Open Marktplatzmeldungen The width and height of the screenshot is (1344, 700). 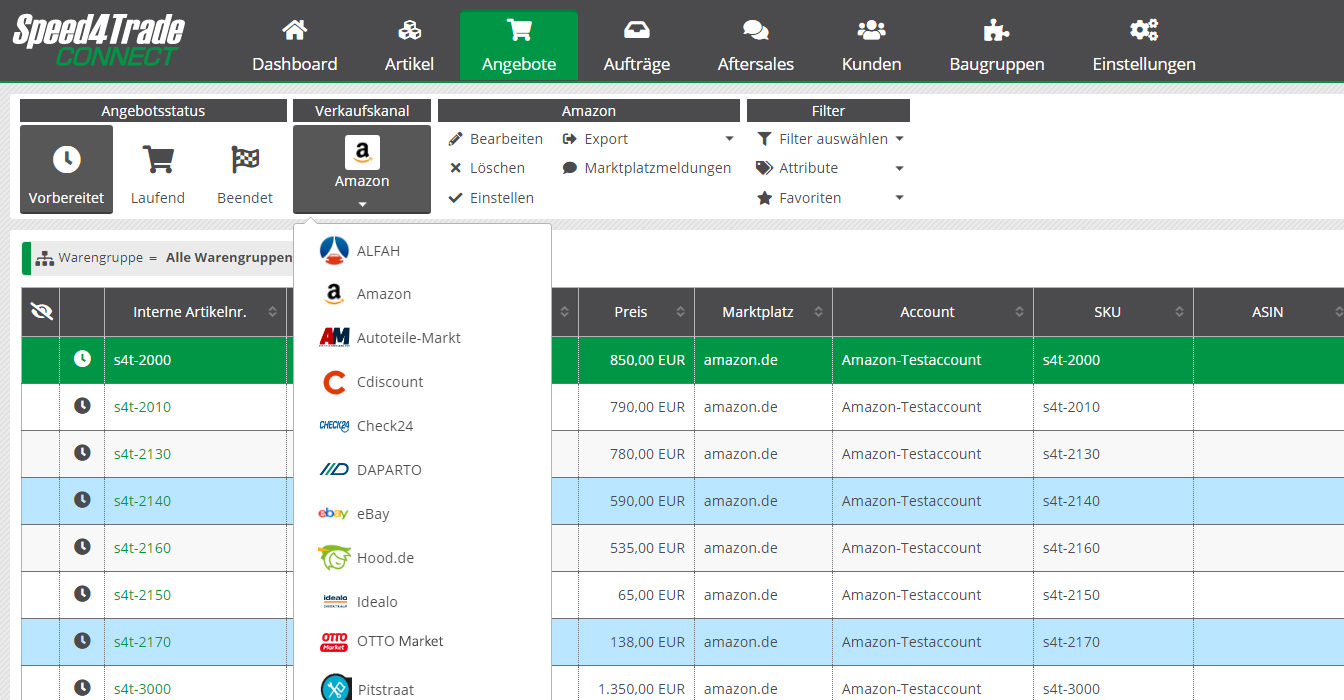pyautogui.click(x=647, y=168)
